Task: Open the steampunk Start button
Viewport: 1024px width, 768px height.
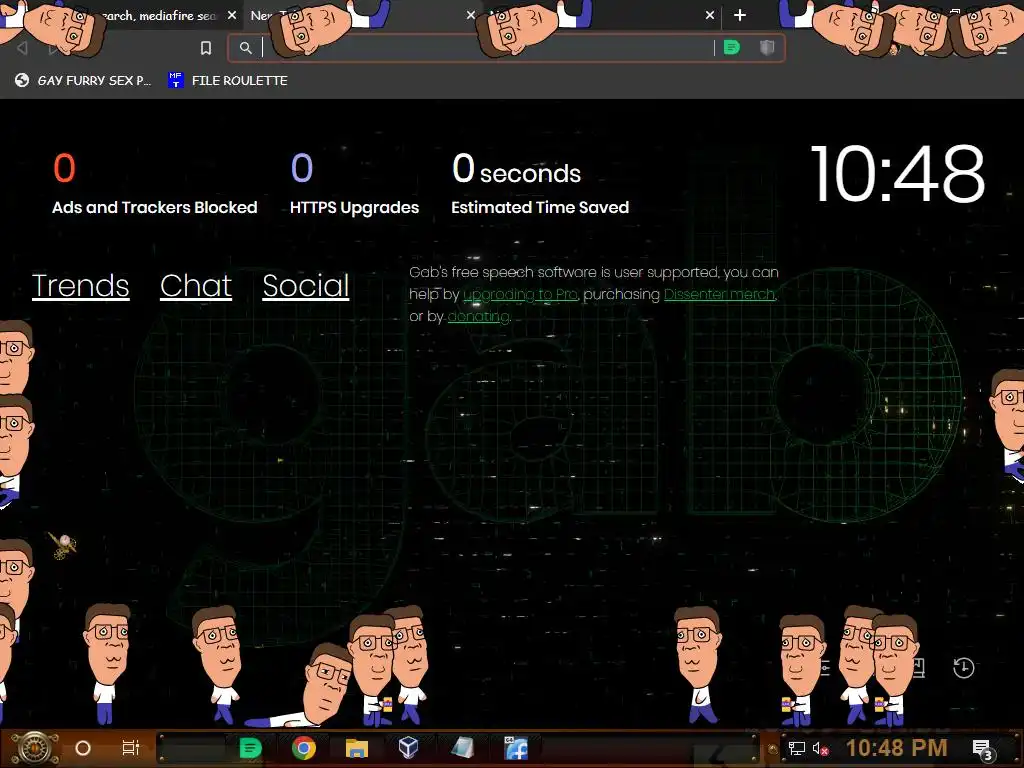Action: pyautogui.click(x=34, y=748)
